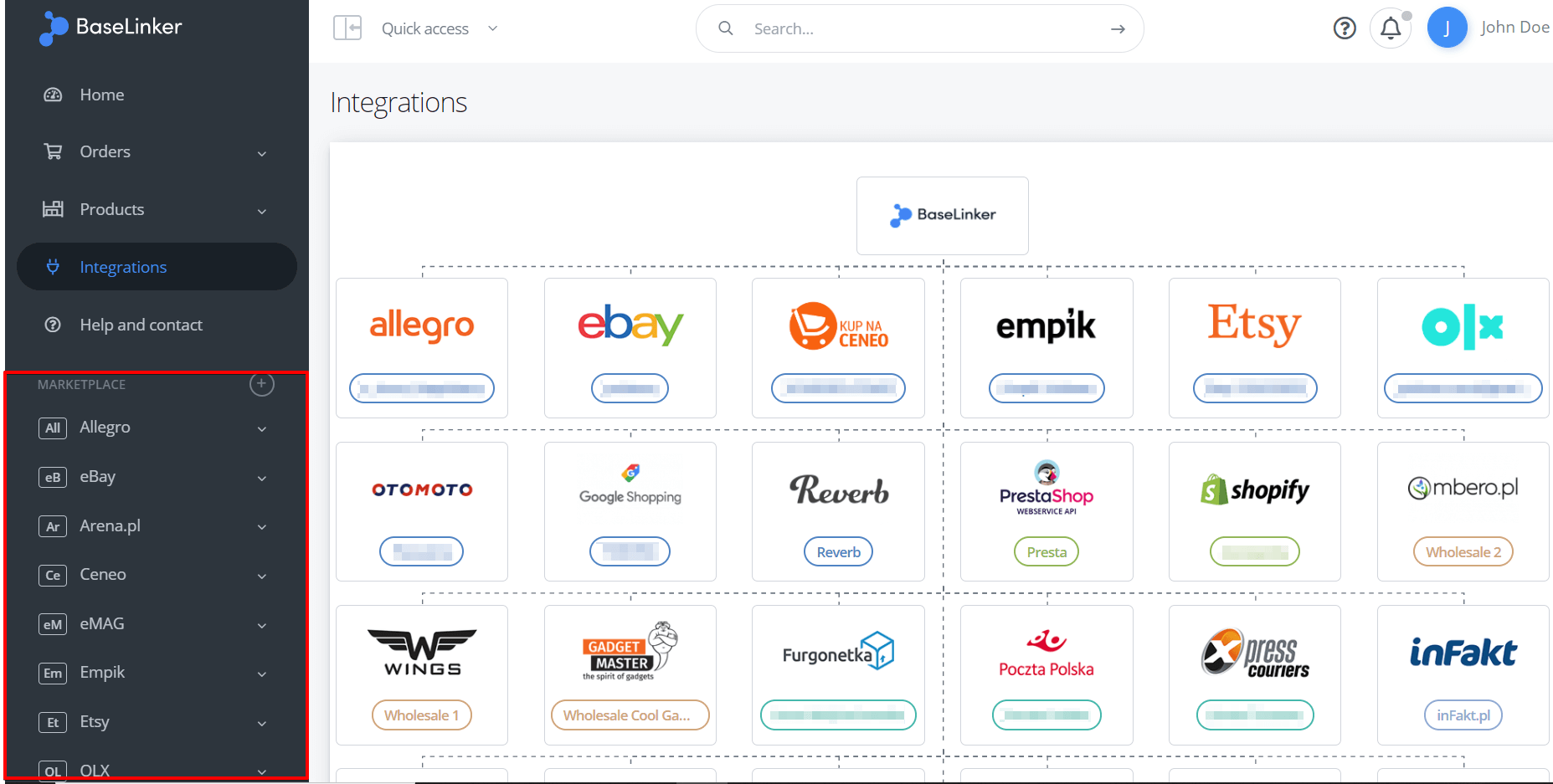1553x784 pixels.
Task: Expand the Products menu chevron
Action: pyautogui.click(x=262, y=211)
